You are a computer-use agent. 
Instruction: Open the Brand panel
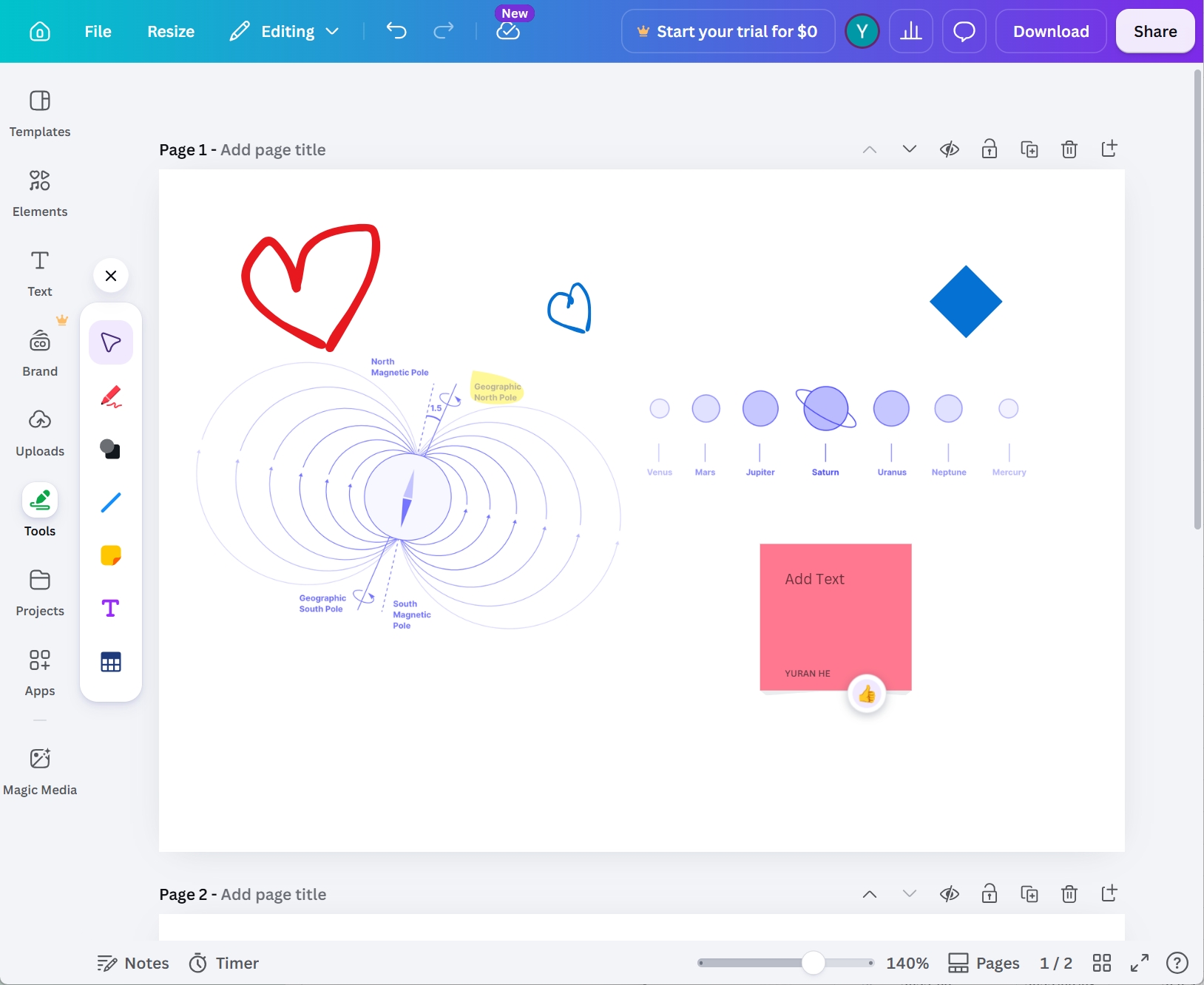(x=40, y=353)
